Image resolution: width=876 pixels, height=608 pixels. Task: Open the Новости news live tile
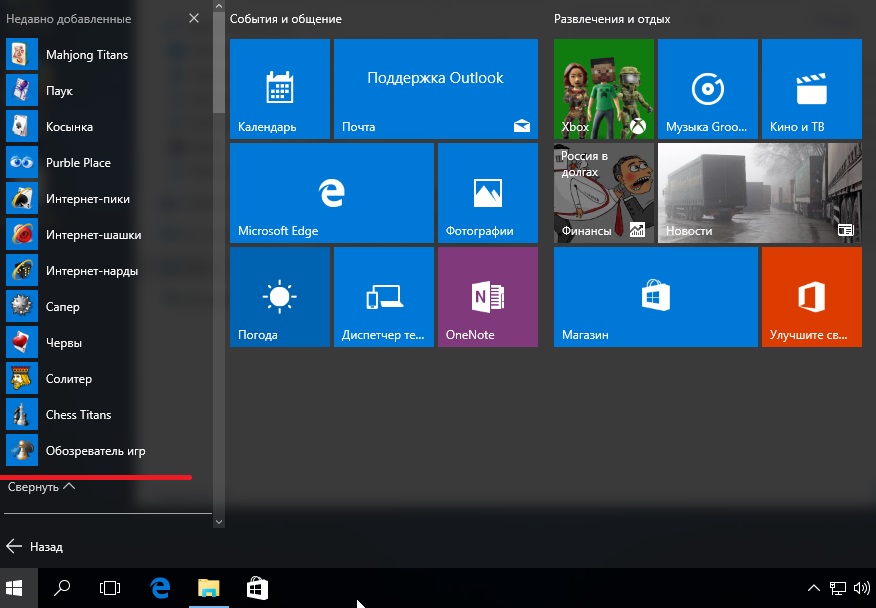click(x=760, y=193)
